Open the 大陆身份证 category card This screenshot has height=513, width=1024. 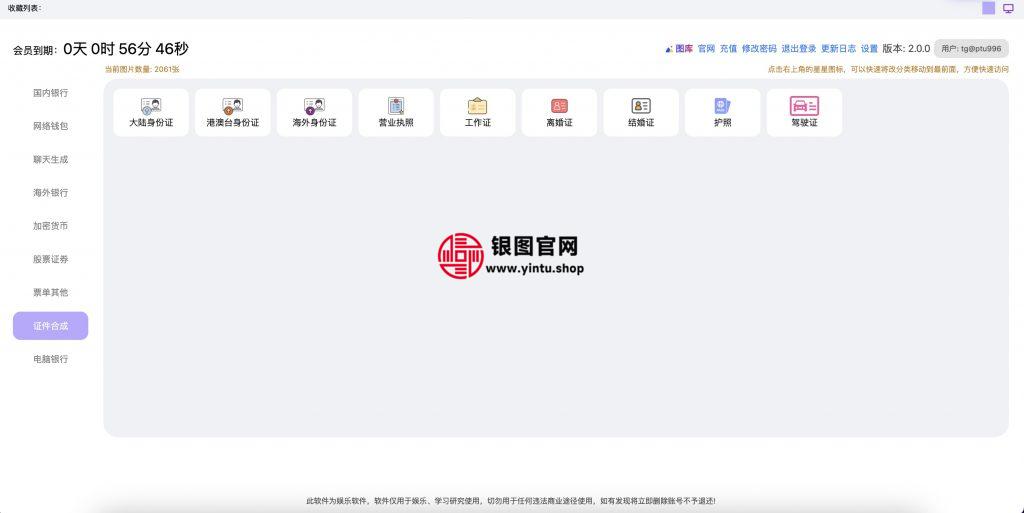pyautogui.click(x=151, y=113)
